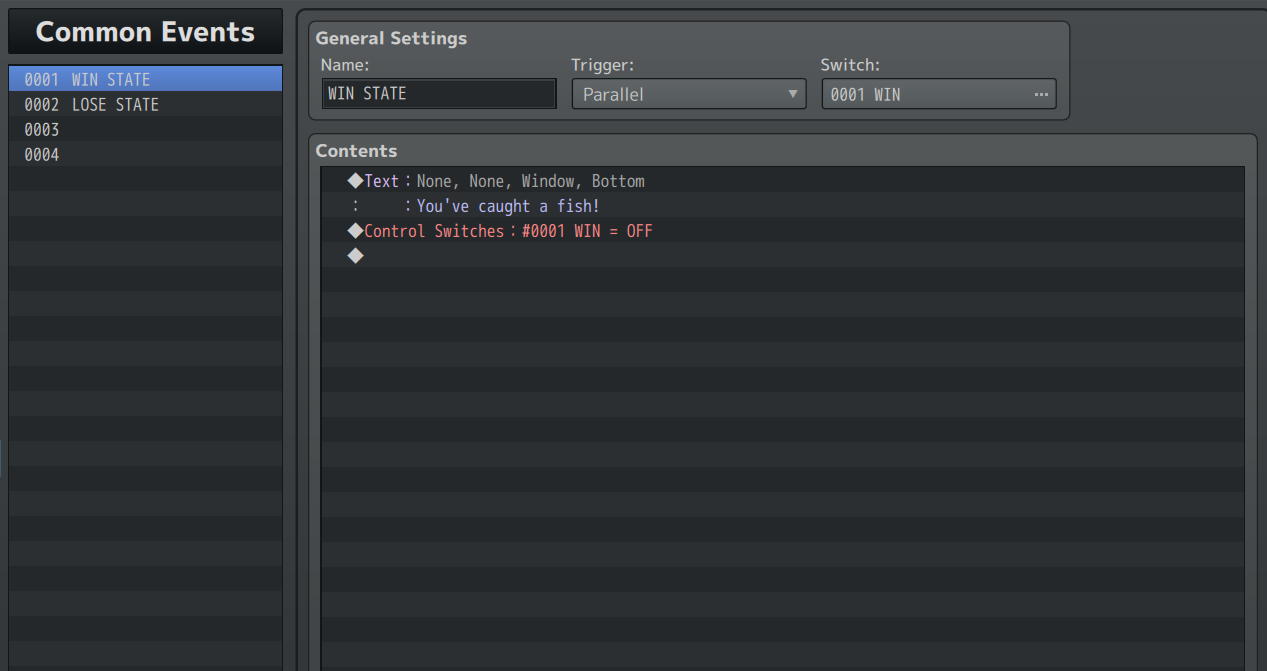
Task: Select the 0002 LOSE STATE common event
Action: (x=145, y=104)
